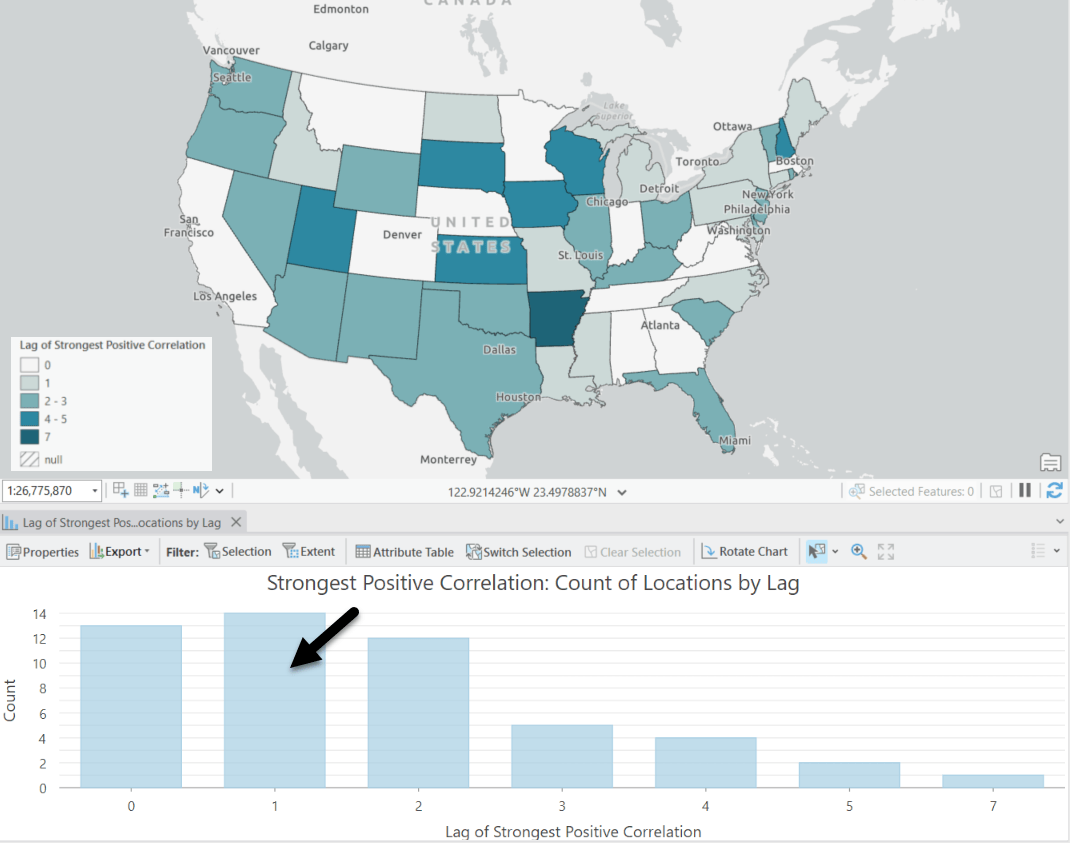This screenshot has width=1070, height=843.
Task: Toggle filter by Extent
Action: pos(308,552)
